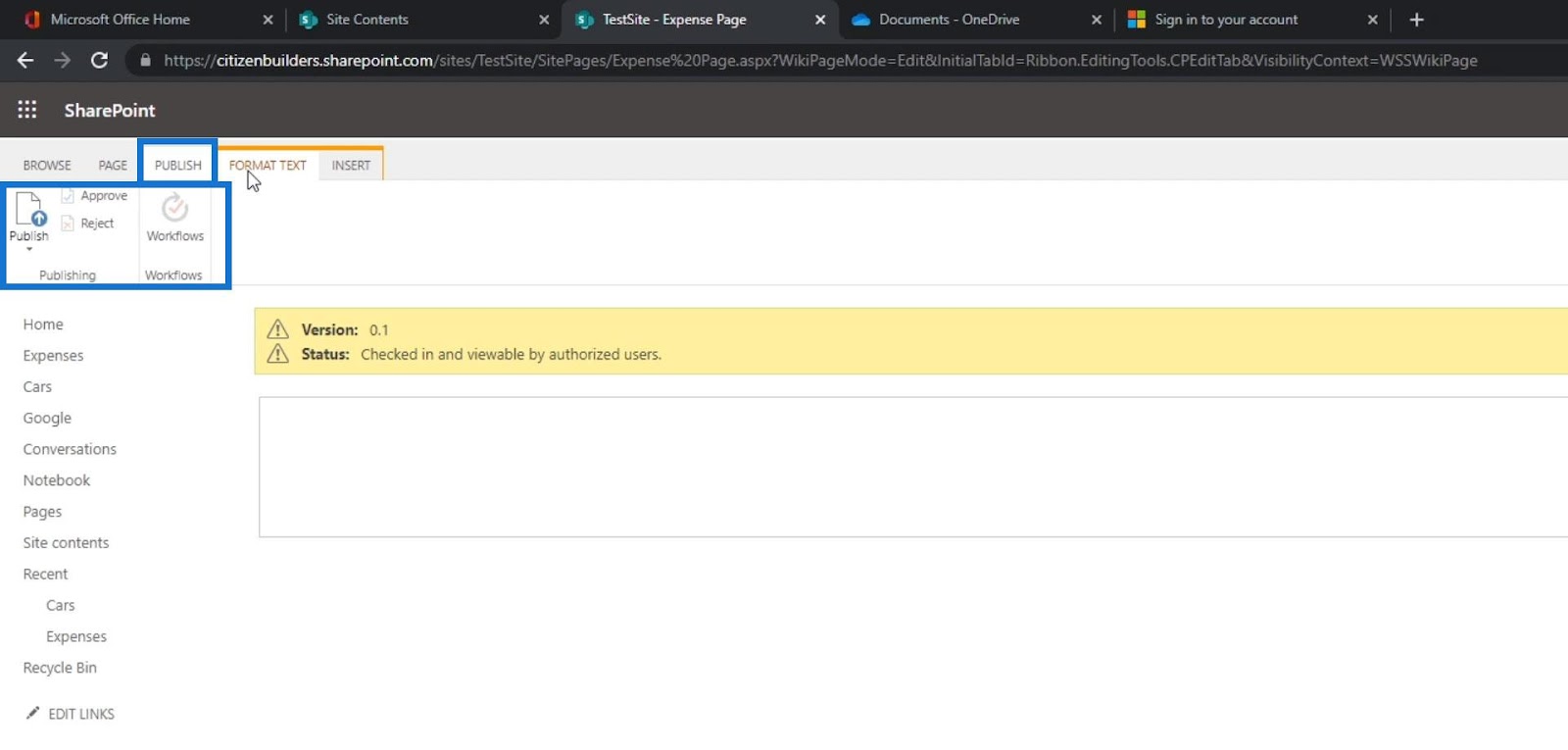
Task: Click Recent in the left navigation
Action: (x=45, y=575)
